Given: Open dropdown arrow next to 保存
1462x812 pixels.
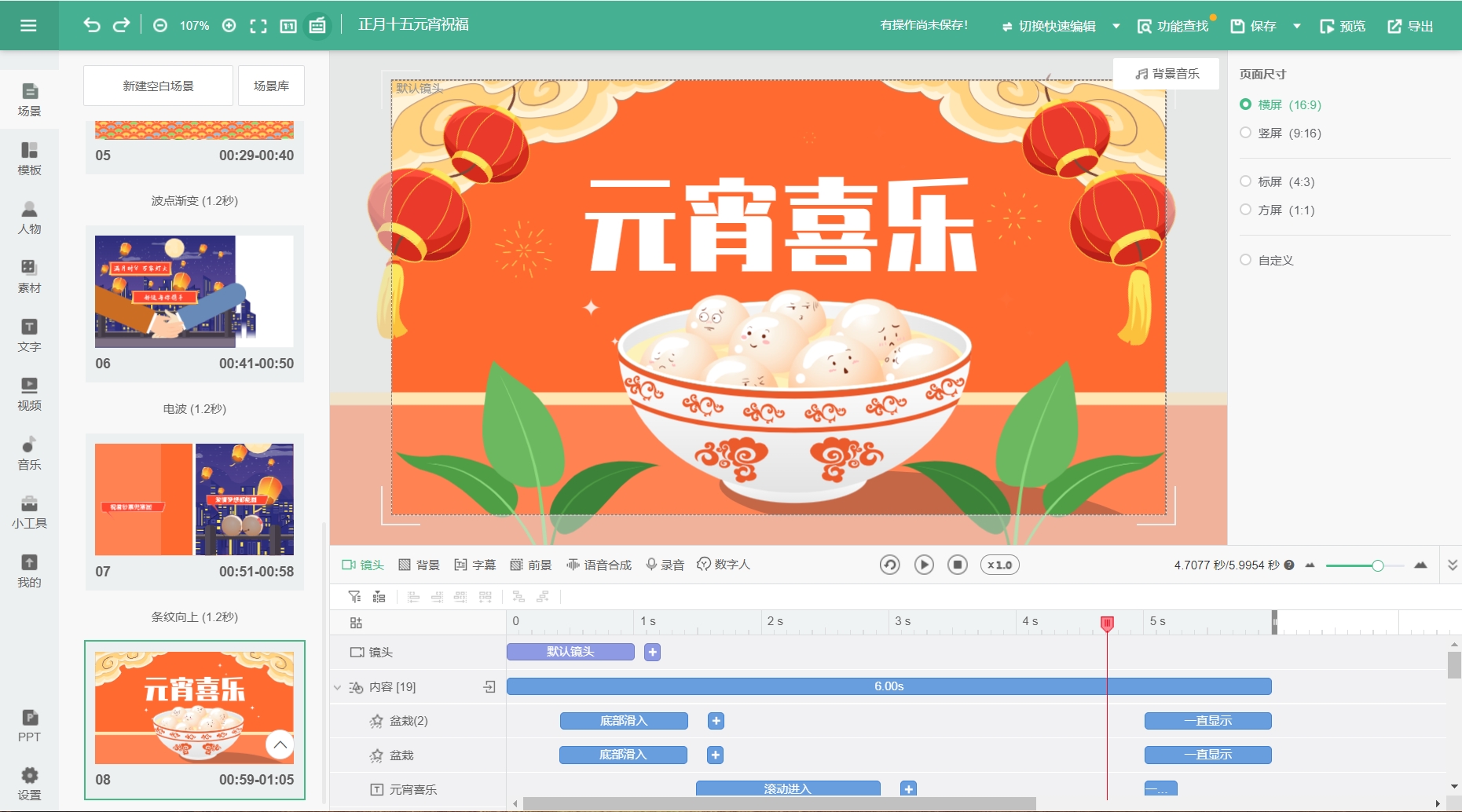Looking at the screenshot, I should coord(1297,26).
